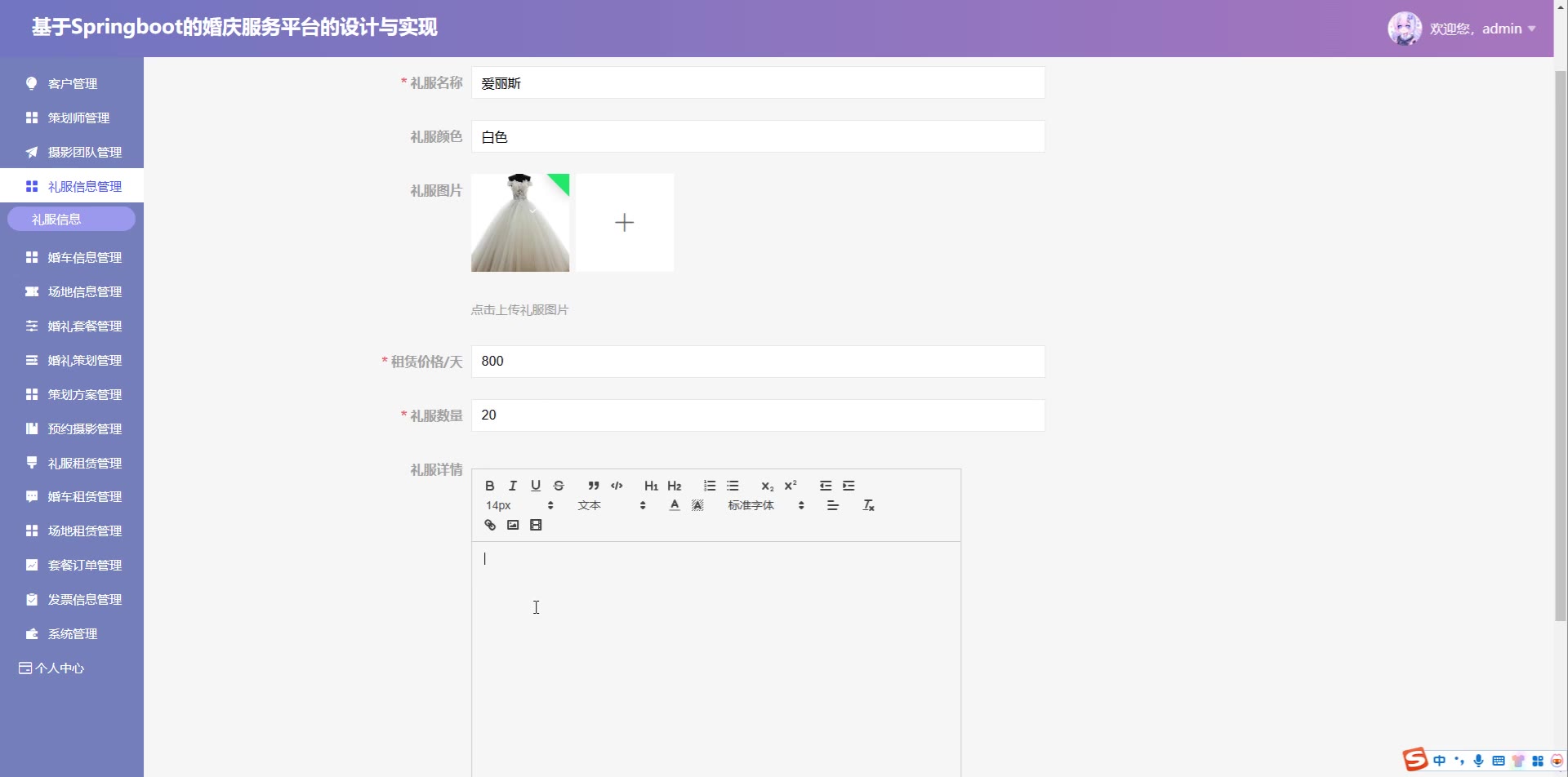The height and width of the screenshot is (777, 1568).
Task: Collapse 礼服信息管理 sidebar menu
Action: [72, 186]
